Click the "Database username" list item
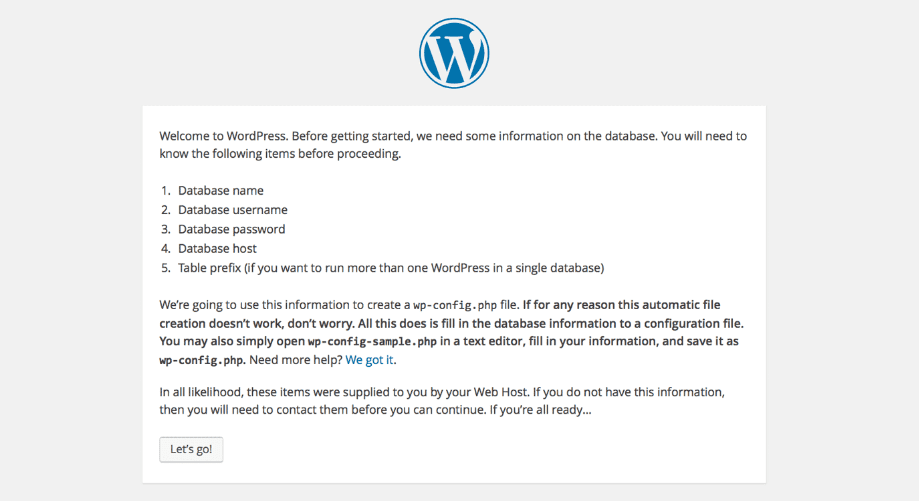Screen dimensions: 919x501 click(x=233, y=210)
